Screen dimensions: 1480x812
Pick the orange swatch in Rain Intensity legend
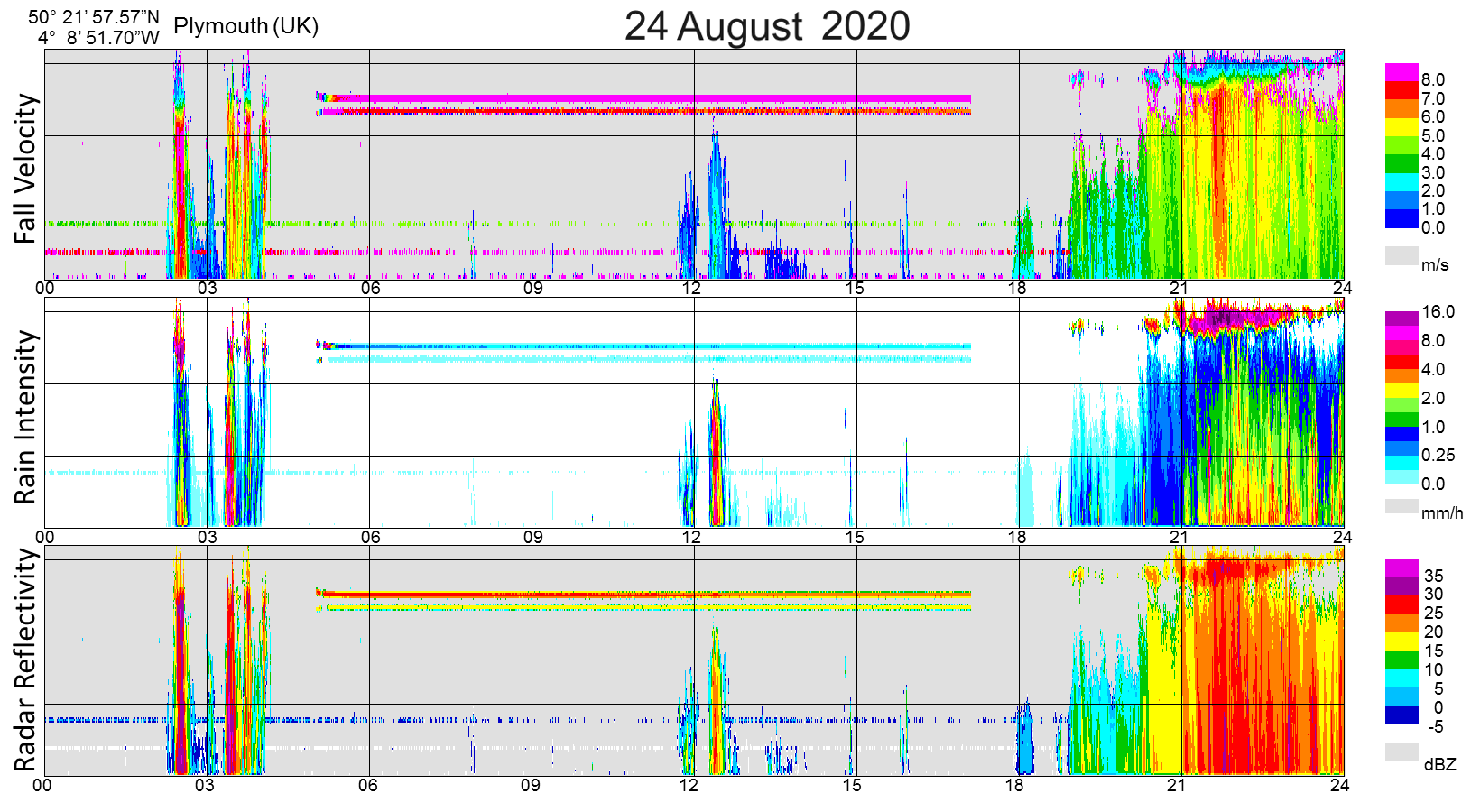[1401, 376]
